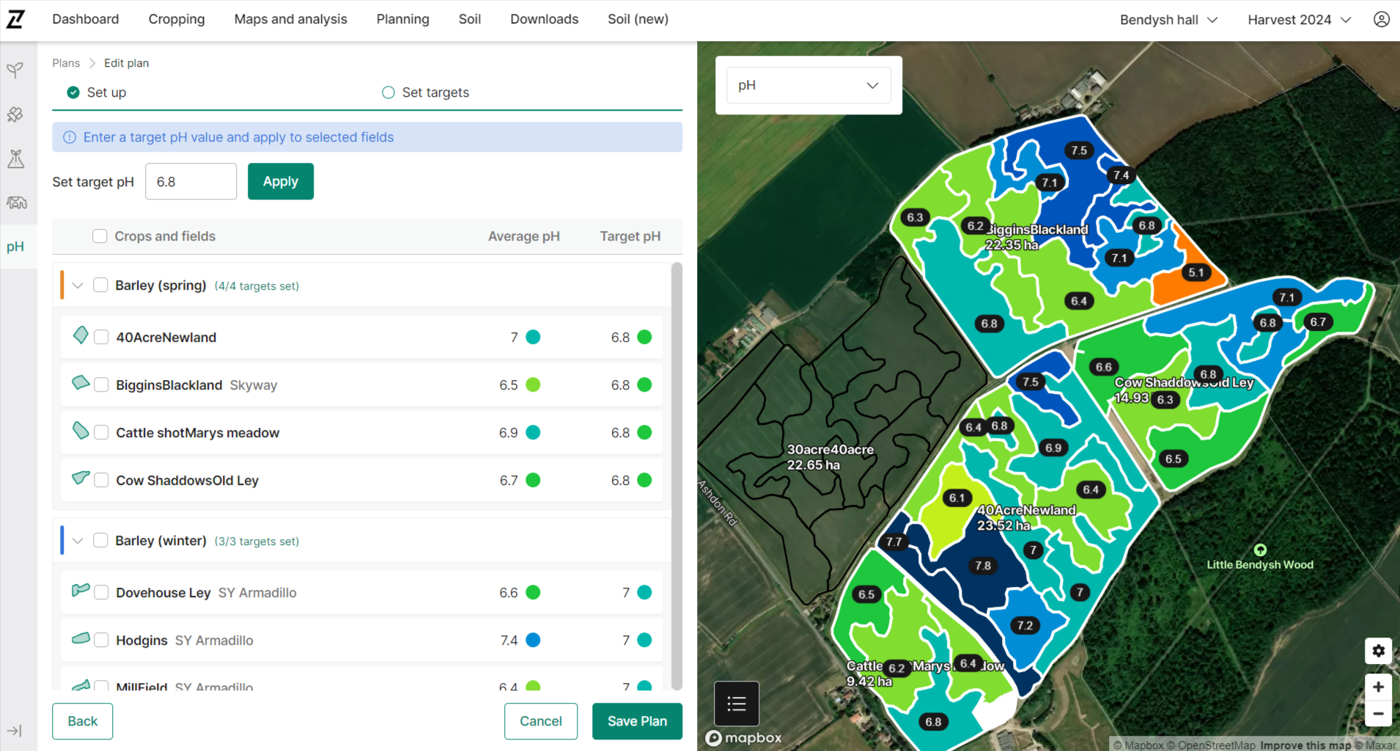This screenshot has height=751, width=1400.
Task: Click the 7.8 pH zone label on map
Action: (x=983, y=565)
